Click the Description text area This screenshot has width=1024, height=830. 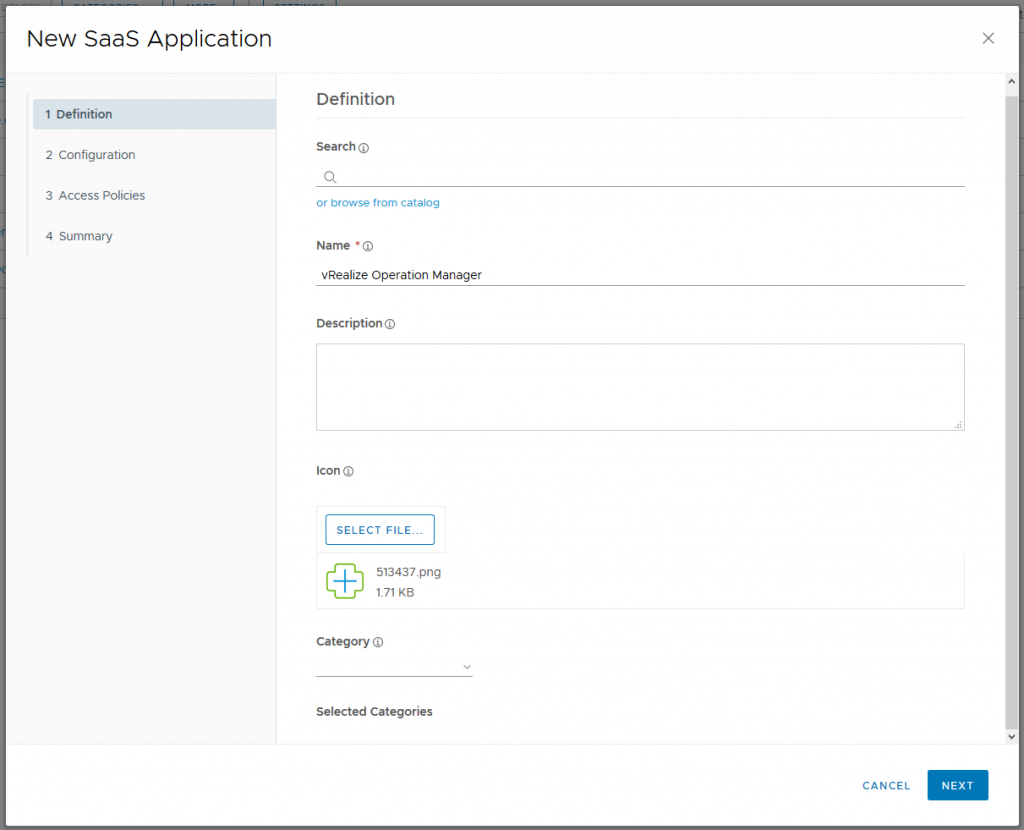(640, 387)
